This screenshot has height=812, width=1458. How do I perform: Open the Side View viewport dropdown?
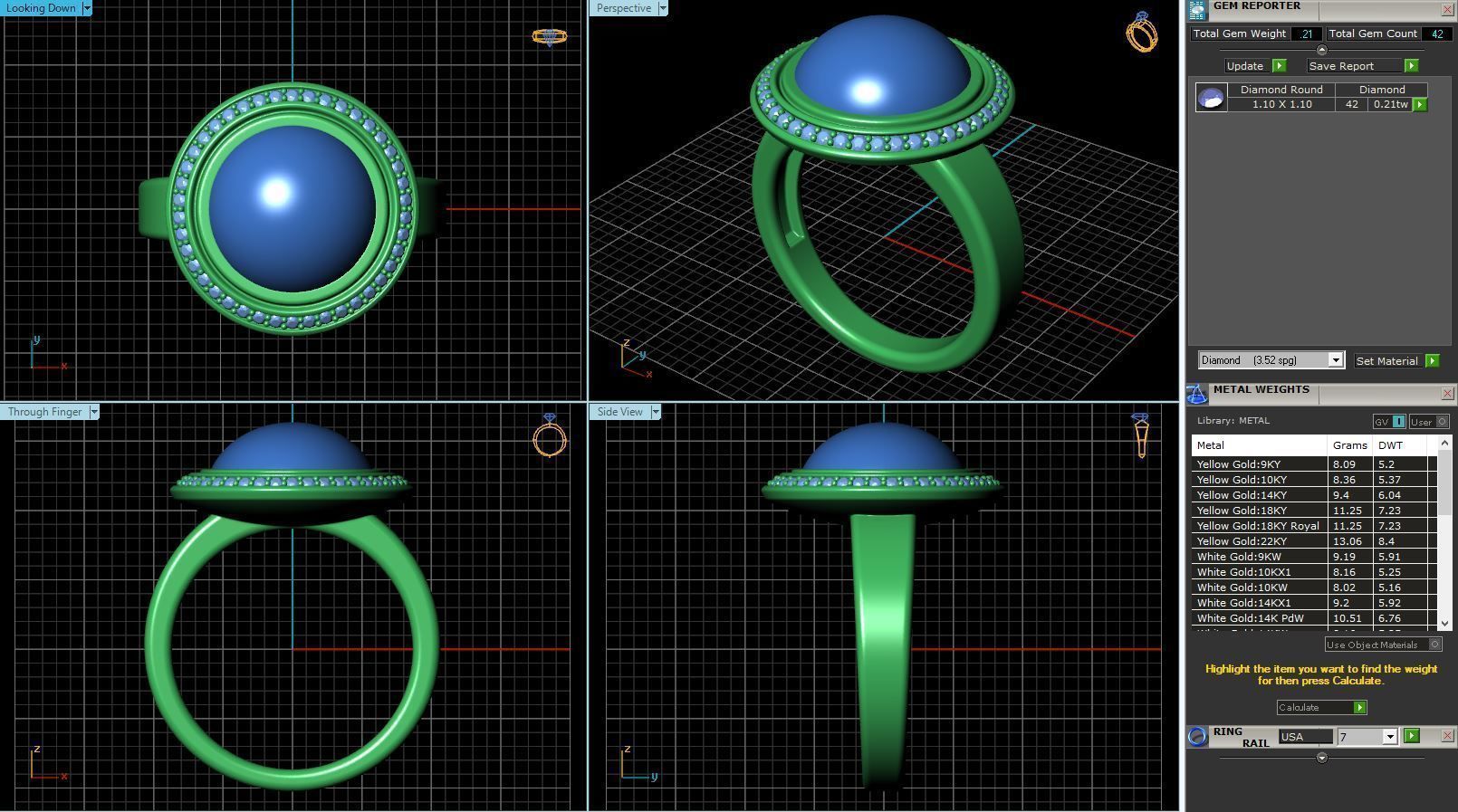pos(656,412)
